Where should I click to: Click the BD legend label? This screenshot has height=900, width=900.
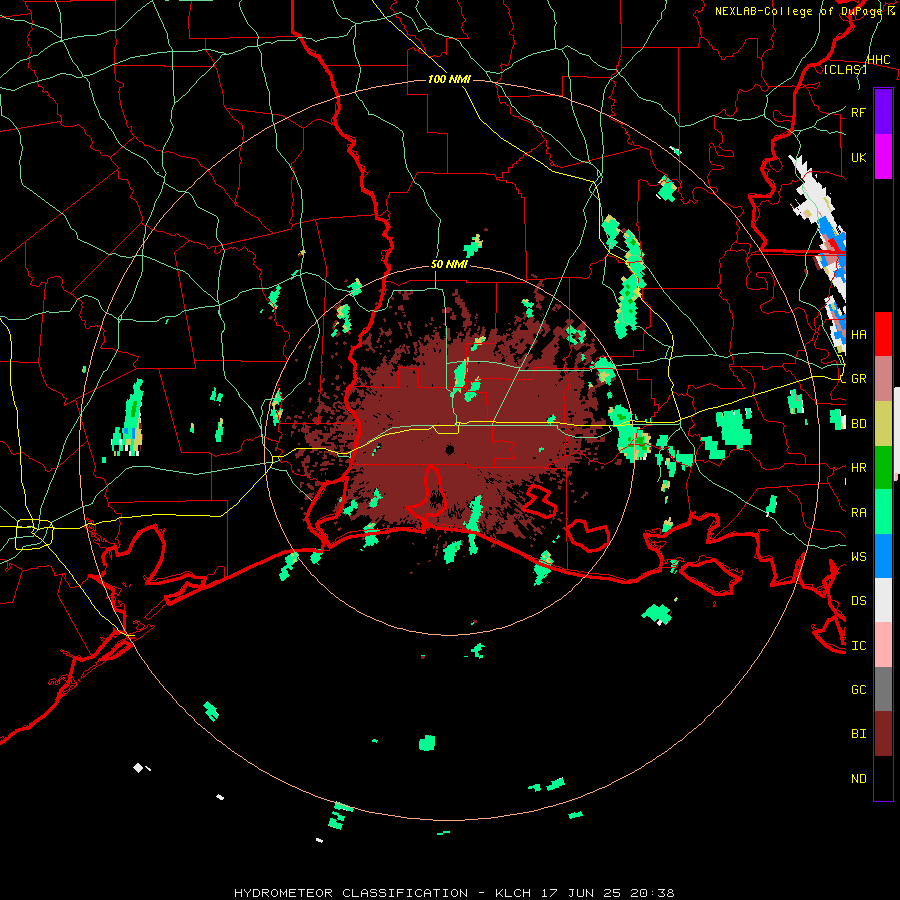tap(858, 424)
